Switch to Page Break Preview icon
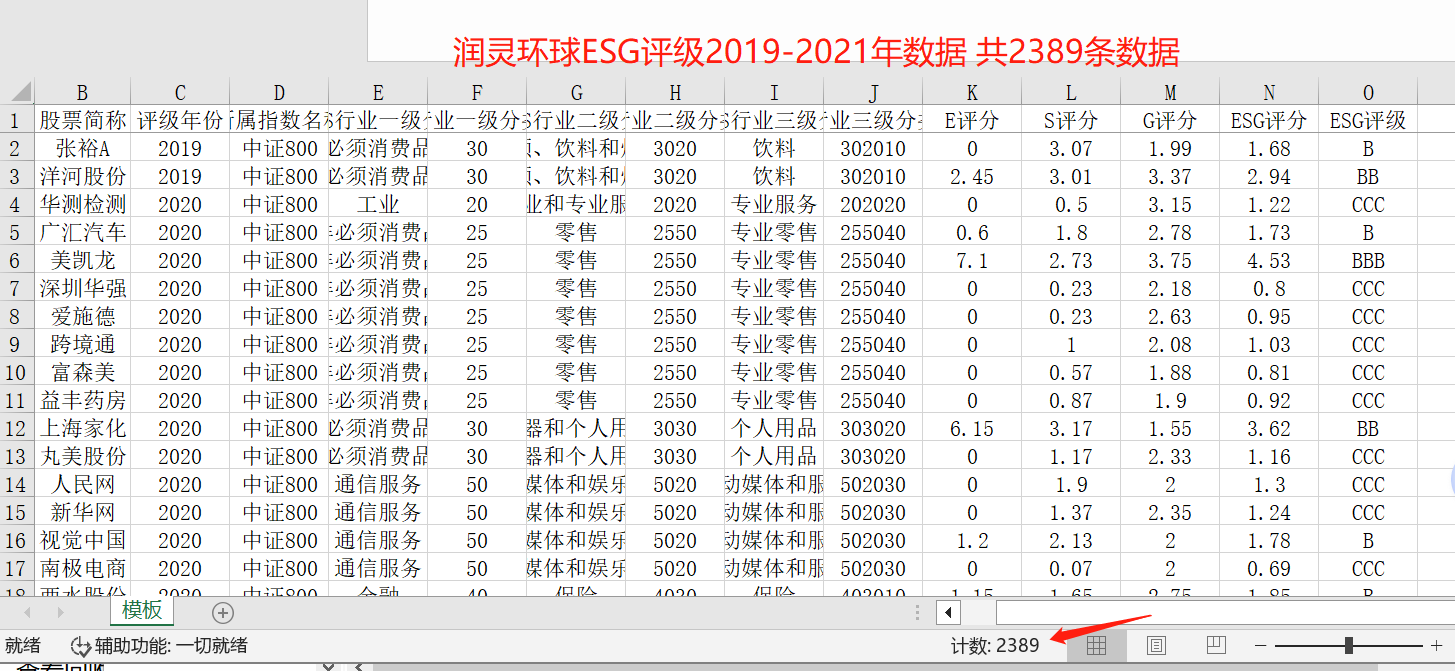The image size is (1455, 671). [x=1216, y=645]
